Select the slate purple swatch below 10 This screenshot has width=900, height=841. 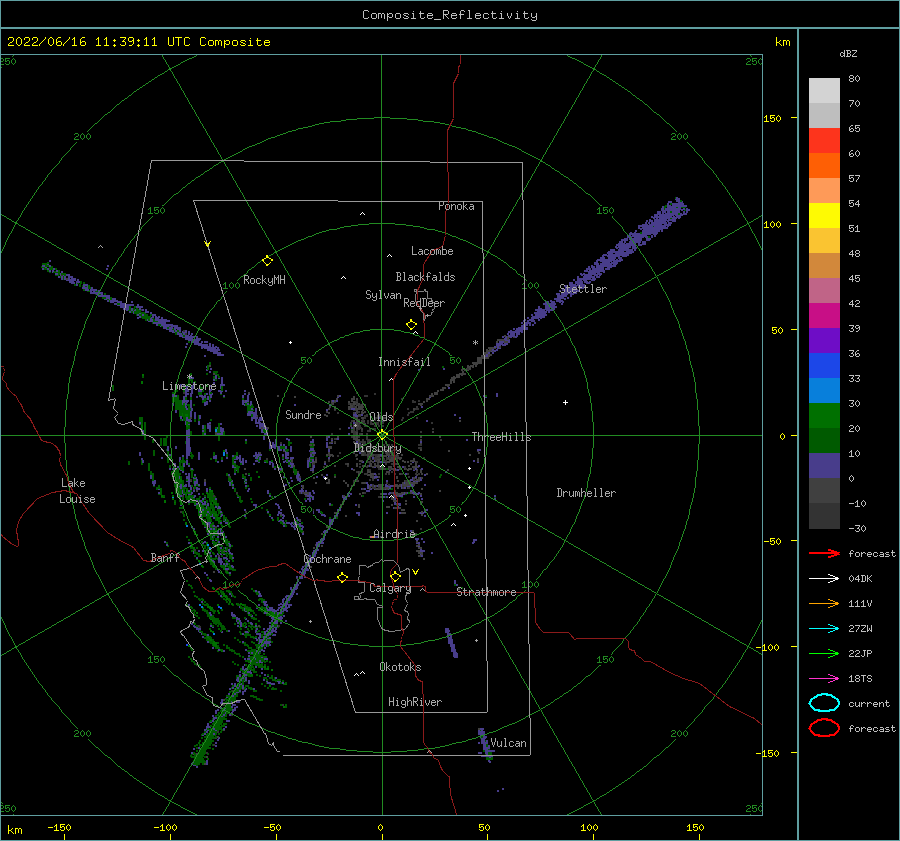pyautogui.click(x=824, y=466)
